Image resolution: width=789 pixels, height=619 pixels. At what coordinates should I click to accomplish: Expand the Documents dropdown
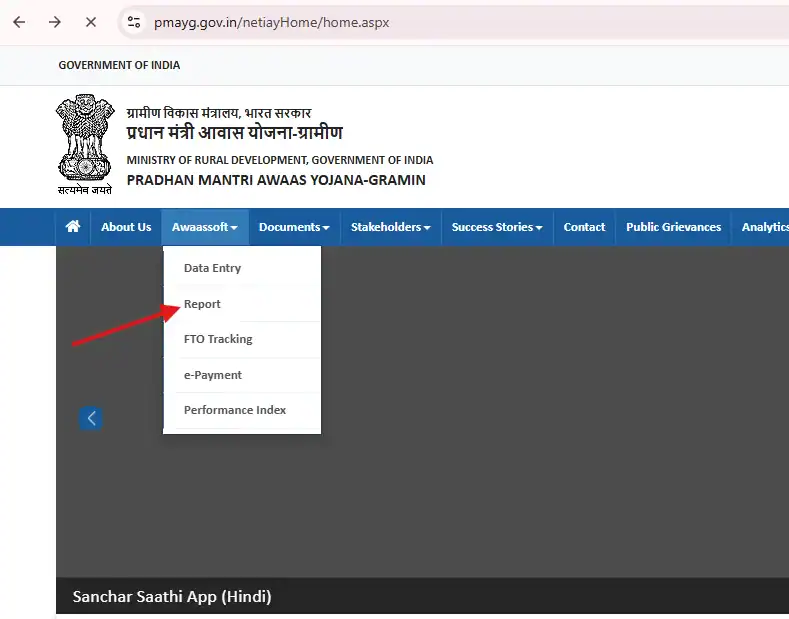click(x=294, y=227)
